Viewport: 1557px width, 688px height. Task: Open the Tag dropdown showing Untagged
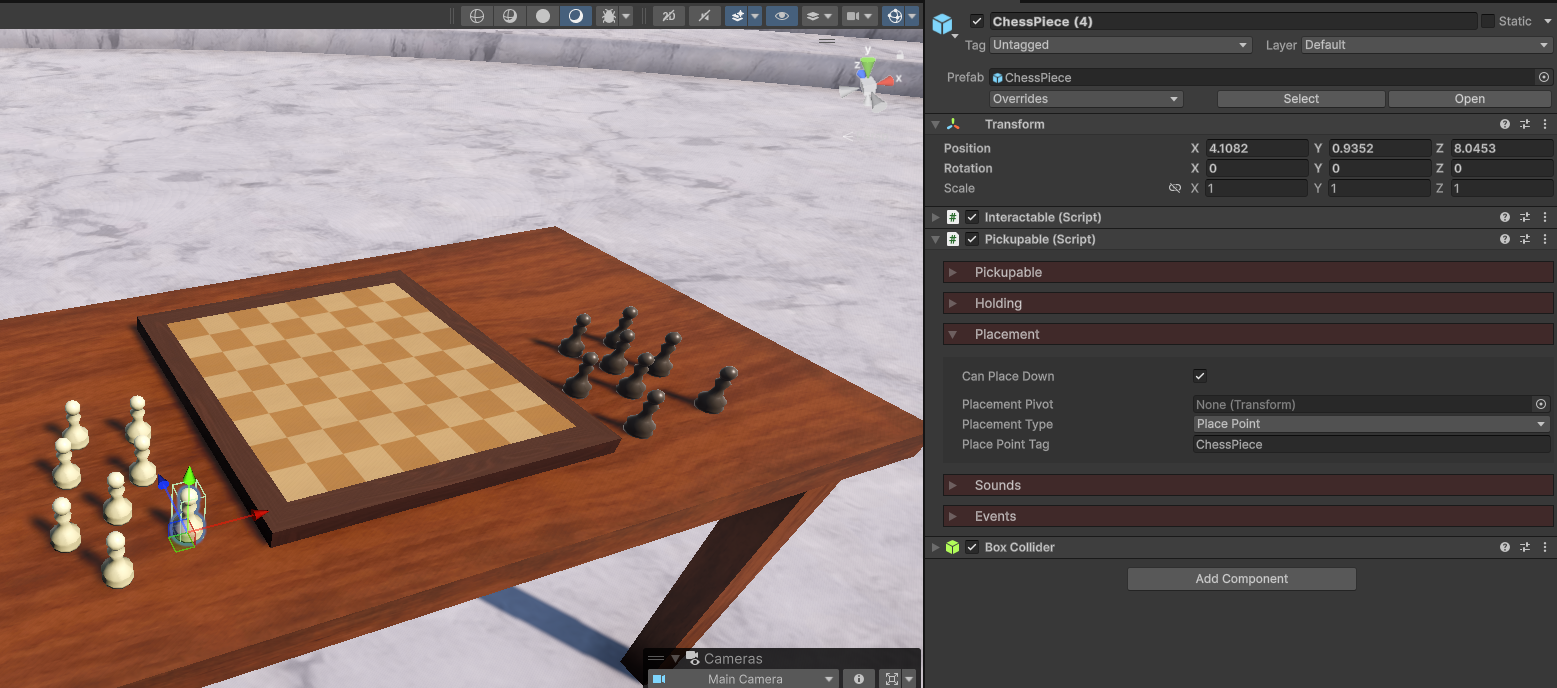tap(1120, 45)
